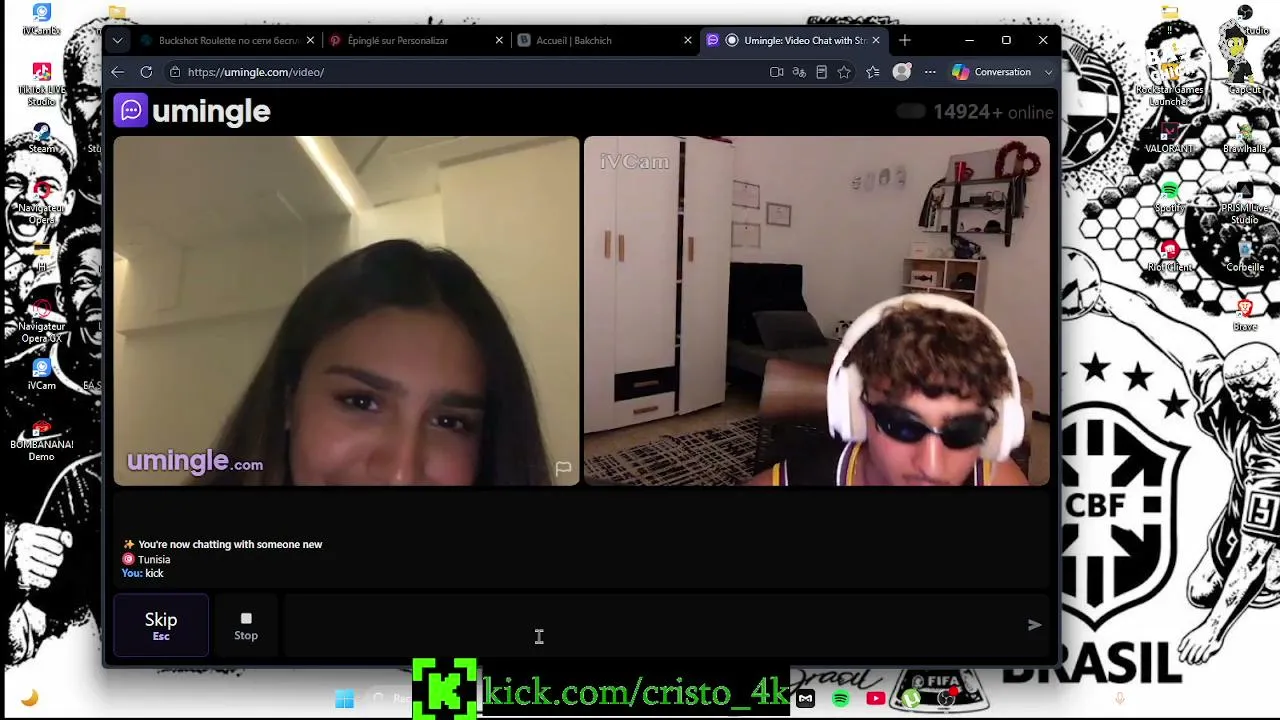
Task: Click the stranger's video feed
Action: [x=346, y=311]
